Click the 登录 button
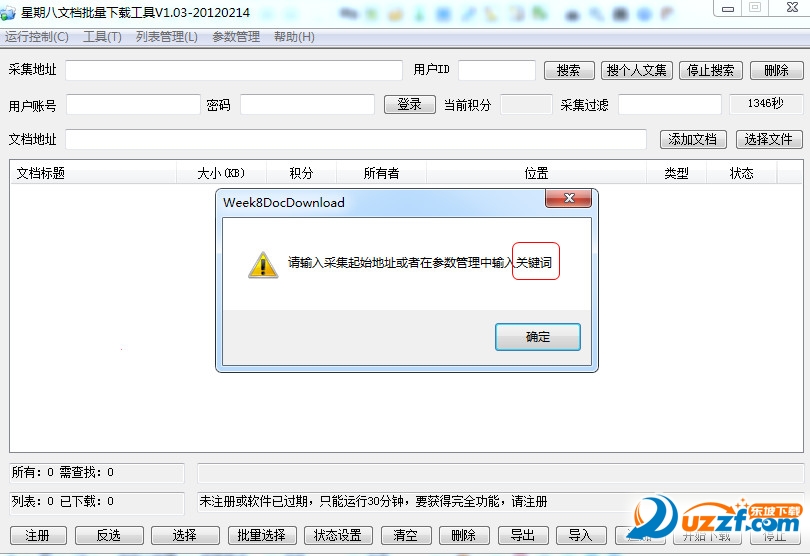Image resolution: width=810 pixels, height=556 pixels. coord(410,104)
